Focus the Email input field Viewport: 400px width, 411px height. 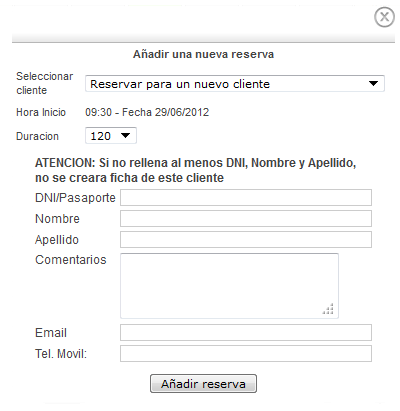coord(246,333)
